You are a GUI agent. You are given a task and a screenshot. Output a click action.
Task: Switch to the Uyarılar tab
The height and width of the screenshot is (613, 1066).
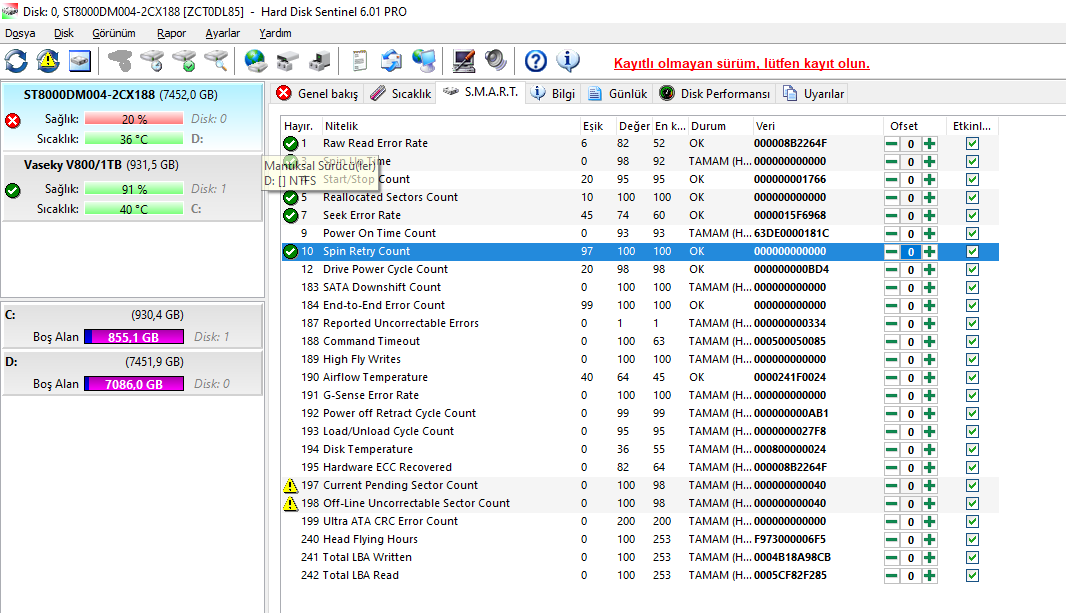click(x=814, y=94)
